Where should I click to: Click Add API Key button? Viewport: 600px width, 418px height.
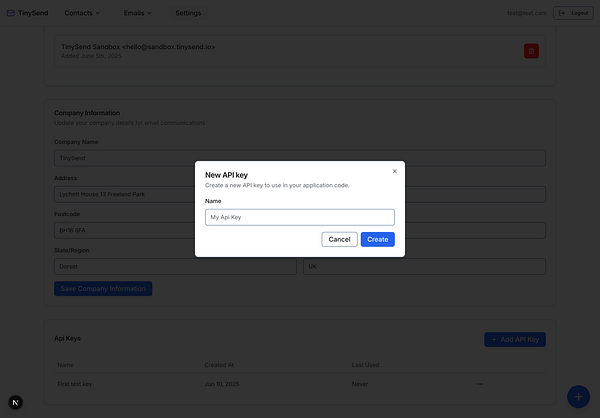pyautogui.click(x=515, y=340)
